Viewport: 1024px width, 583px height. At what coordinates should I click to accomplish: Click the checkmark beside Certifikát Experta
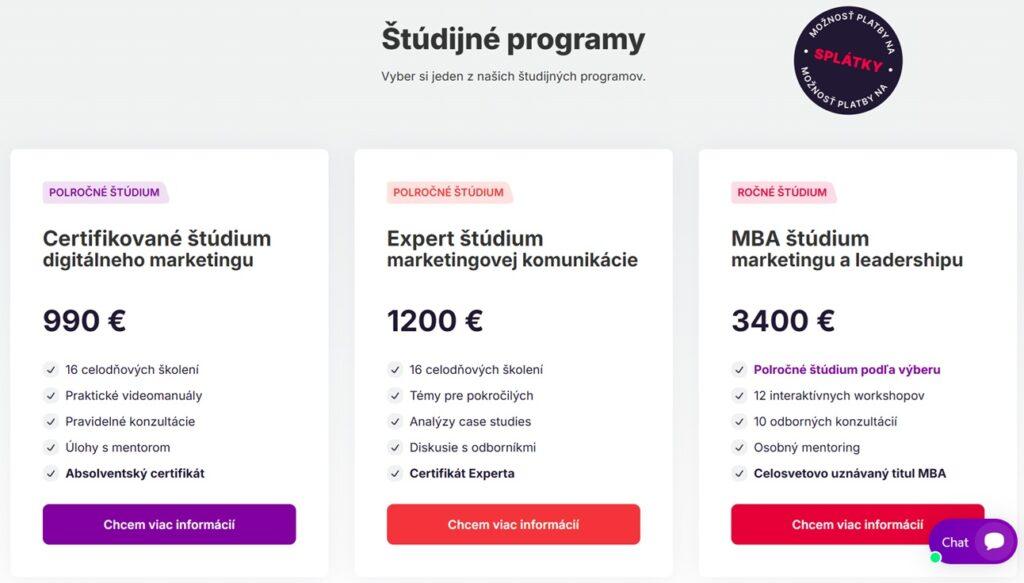394,473
